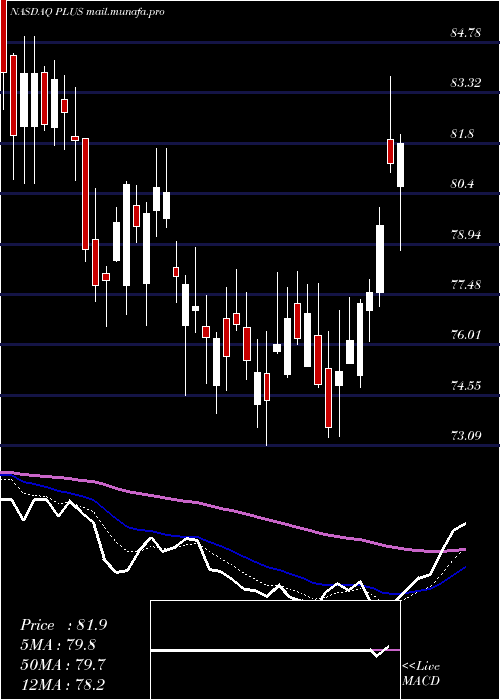
Task: Click the 74.55 price axis label
Action: click(466, 385)
